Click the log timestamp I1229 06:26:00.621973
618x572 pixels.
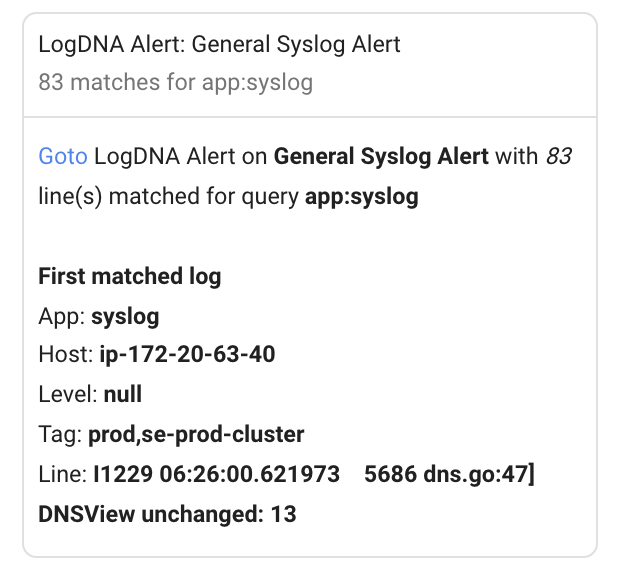pos(216,474)
